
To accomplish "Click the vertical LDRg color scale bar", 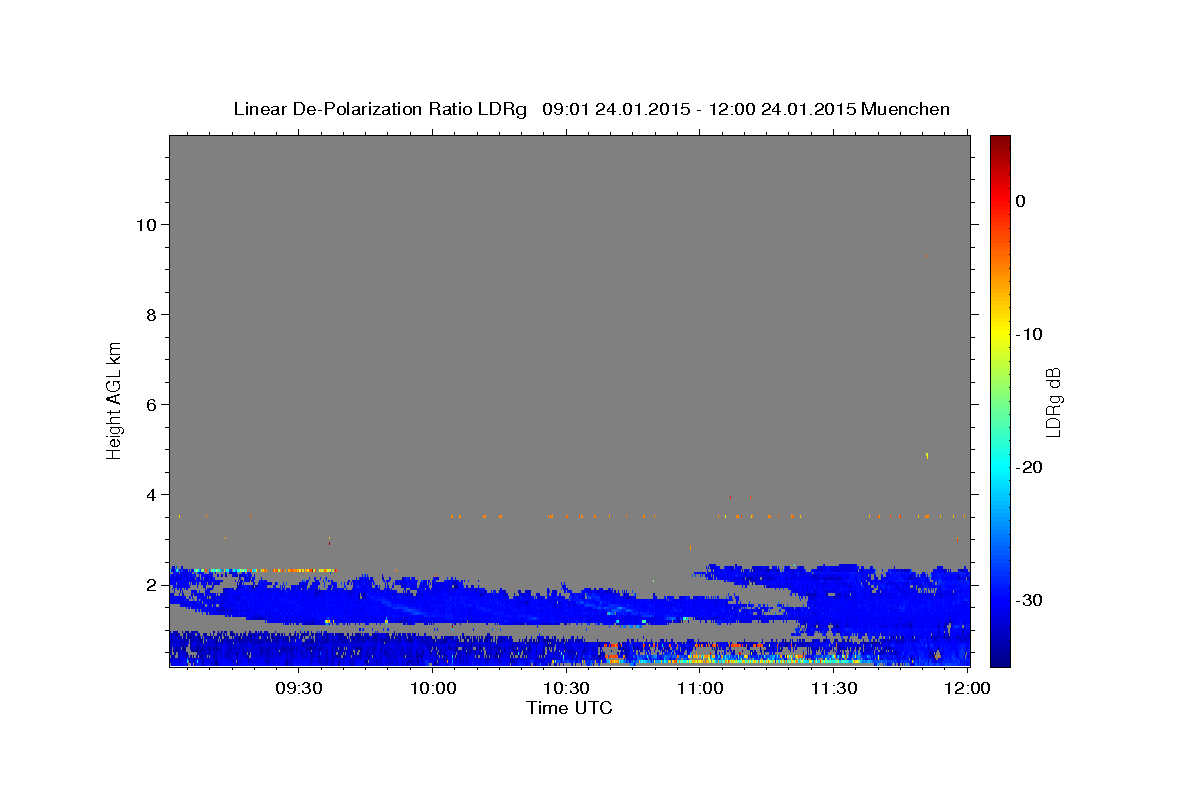I will (x=1000, y=400).
